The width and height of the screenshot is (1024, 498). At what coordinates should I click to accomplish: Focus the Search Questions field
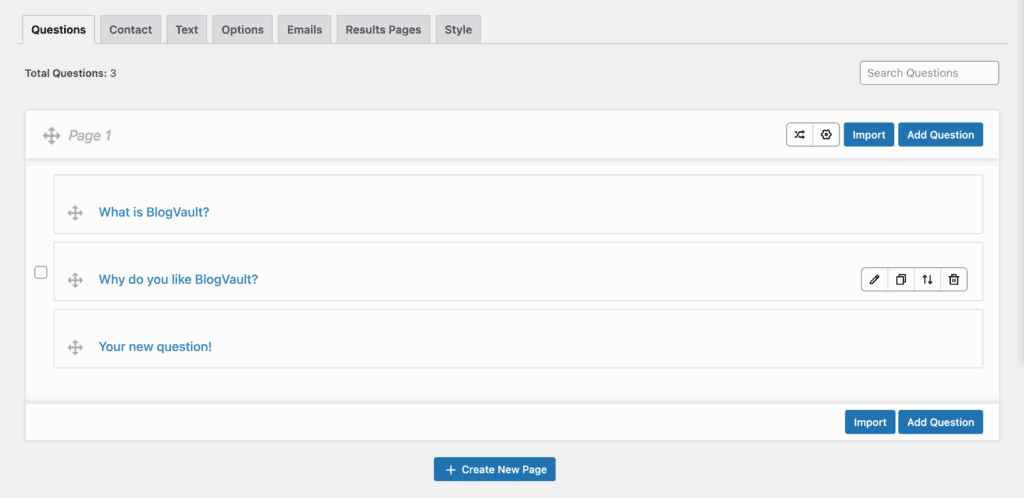(x=929, y=73)
